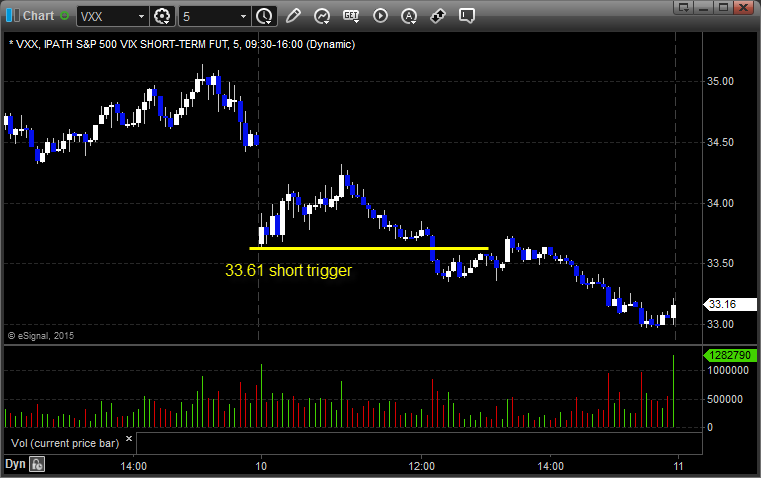Click the window link arrows icon
Image resolution: width=761 pixels, height=478 pixels.
coord(438,16)
